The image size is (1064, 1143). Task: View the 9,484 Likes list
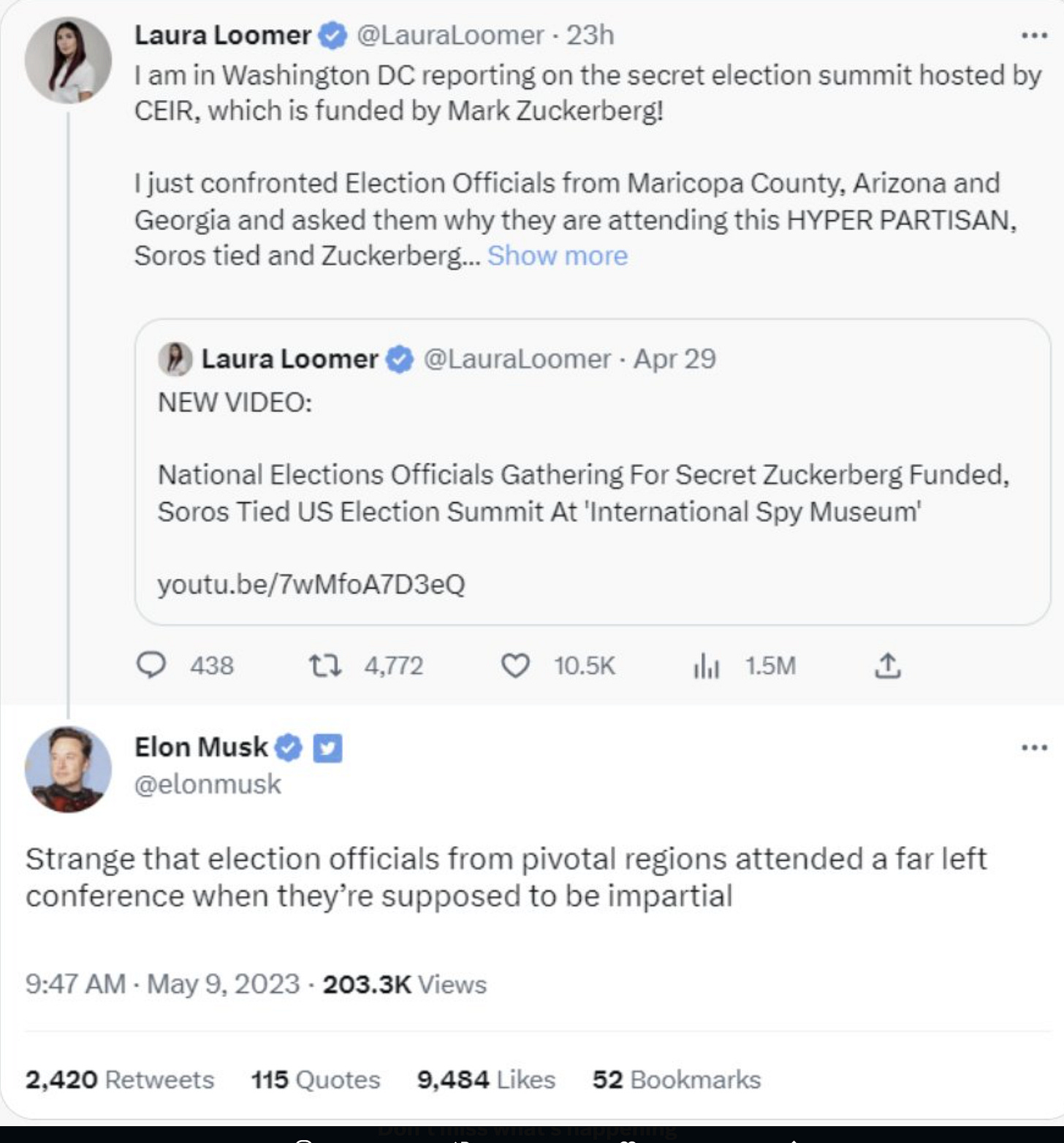[486, 1079]
